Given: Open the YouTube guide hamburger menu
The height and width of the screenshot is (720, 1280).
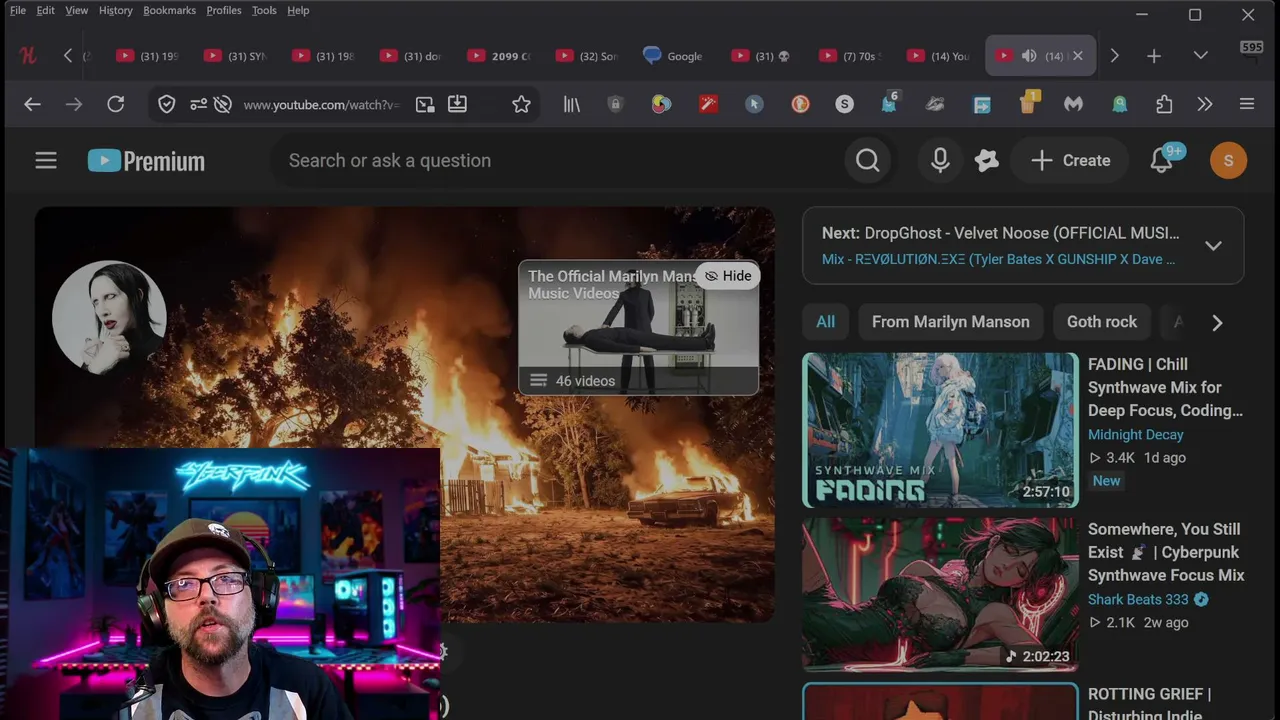Looking at the screenshot, I should [46, 160].
